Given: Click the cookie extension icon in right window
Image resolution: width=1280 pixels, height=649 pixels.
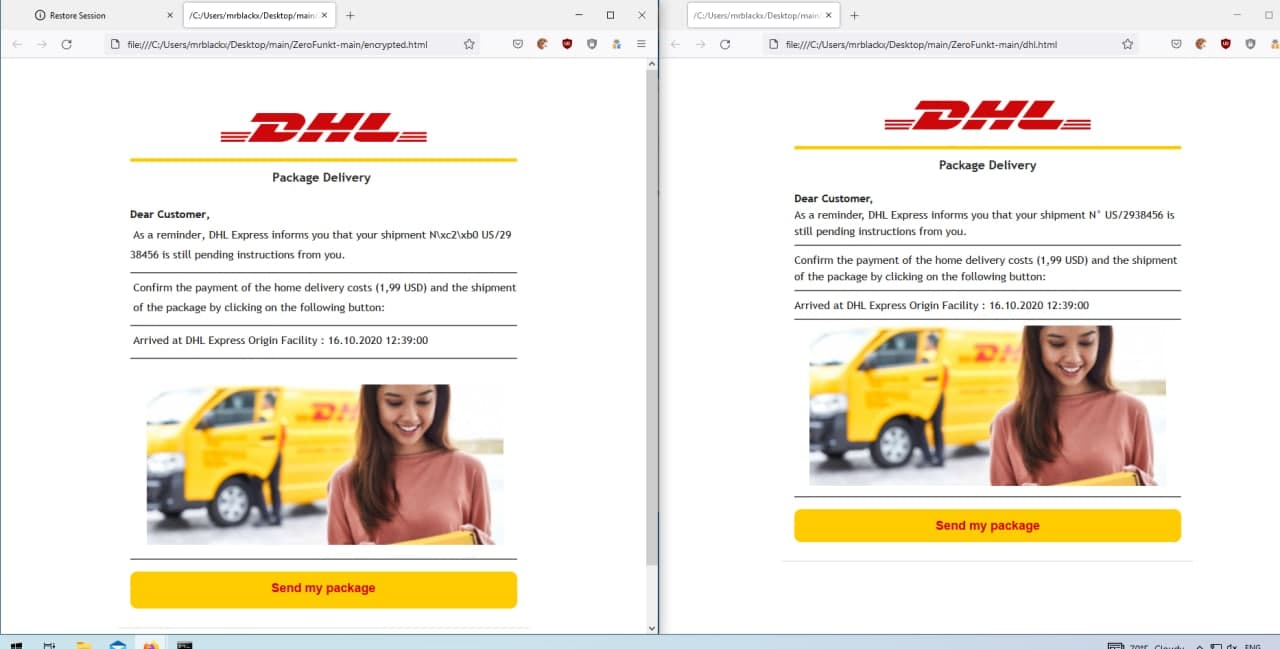Looking at the screenshot, I should coord(1200,44).
